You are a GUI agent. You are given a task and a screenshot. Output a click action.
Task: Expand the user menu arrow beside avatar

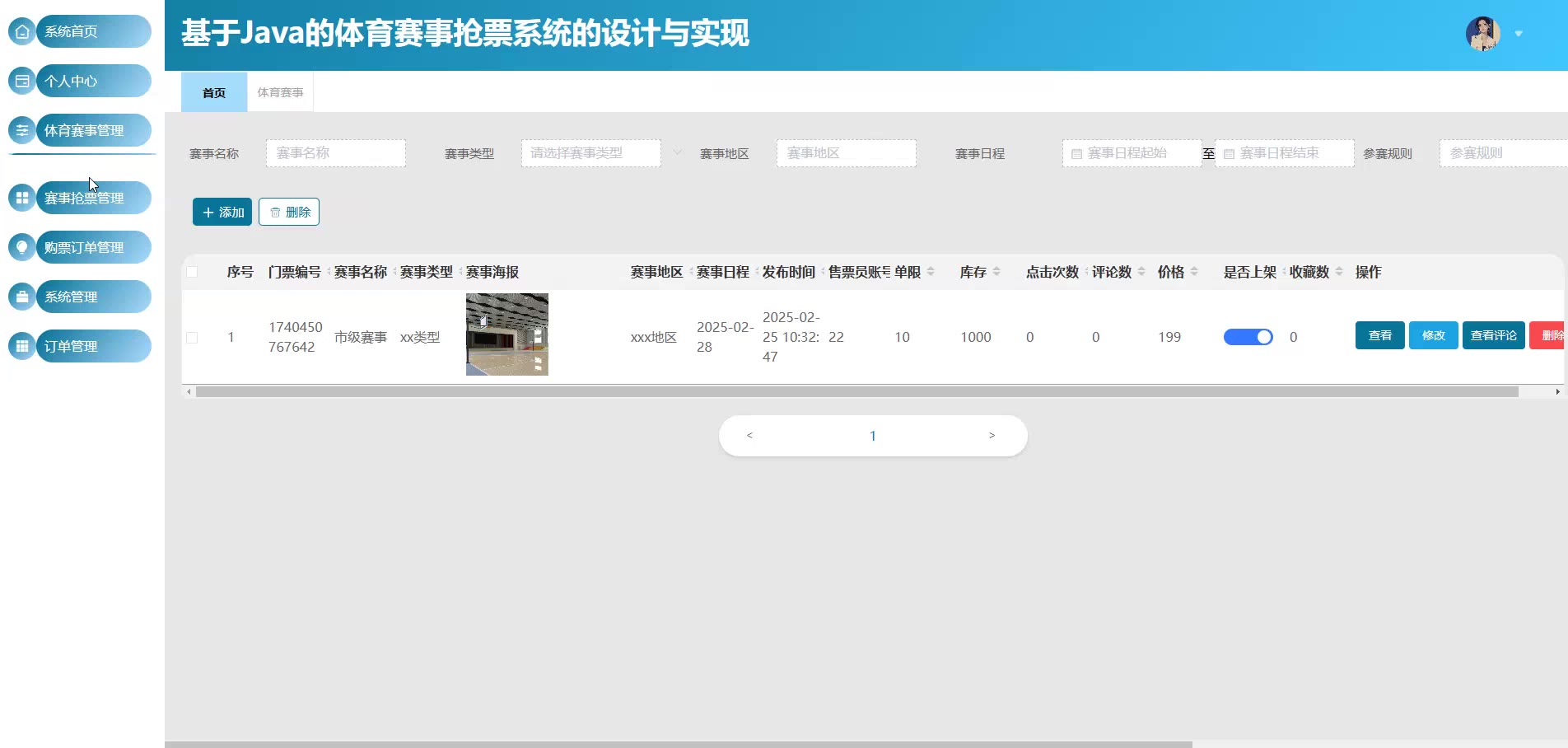[1519, 34]
